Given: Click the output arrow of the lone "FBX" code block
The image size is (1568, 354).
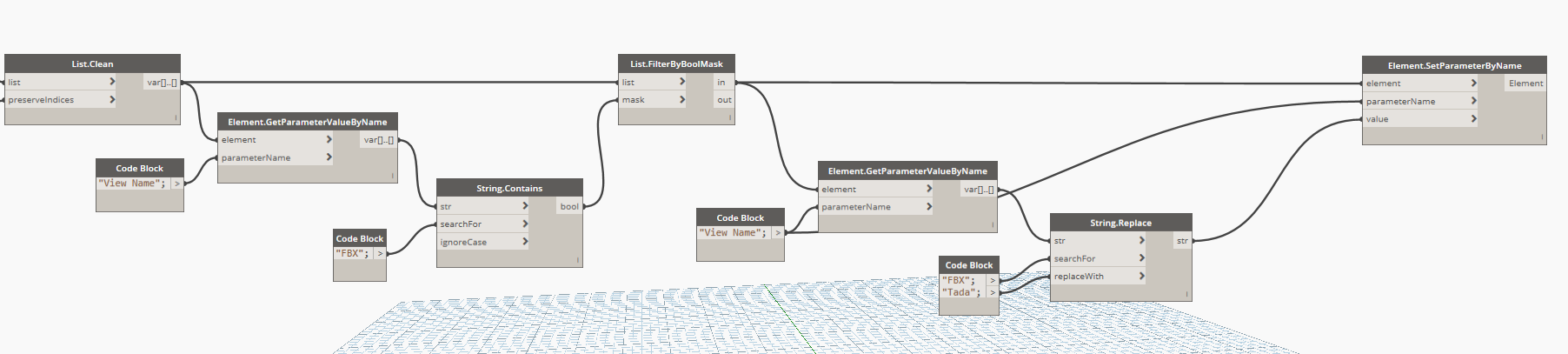Looking at the screenshot, I should [x=380, y=254].
